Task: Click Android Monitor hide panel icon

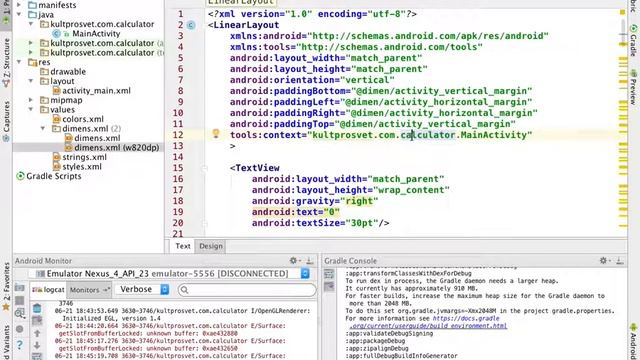Action: pyautogui.click(x=309, y=260)
